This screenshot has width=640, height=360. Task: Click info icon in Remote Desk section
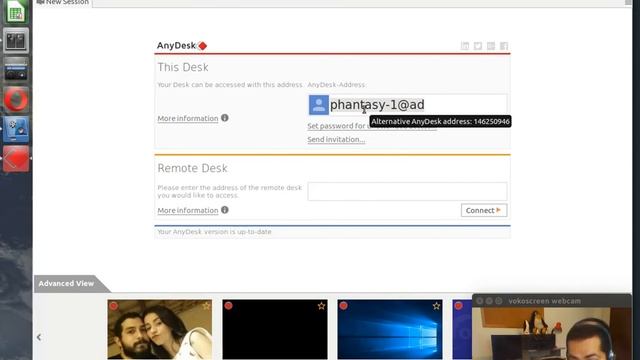point(224,210)
